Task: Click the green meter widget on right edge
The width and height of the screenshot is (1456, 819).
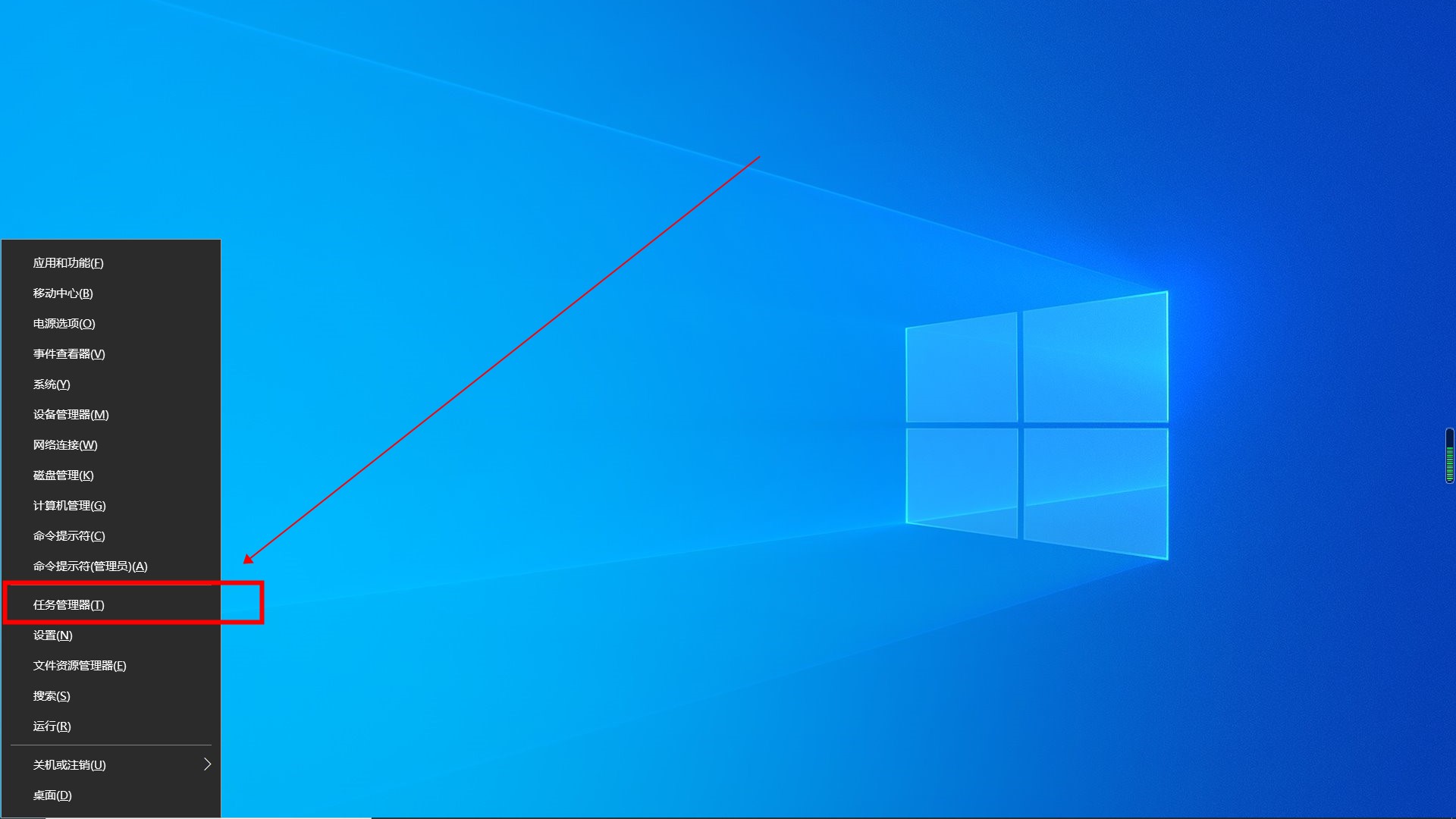Action: tap(1449, 456)
